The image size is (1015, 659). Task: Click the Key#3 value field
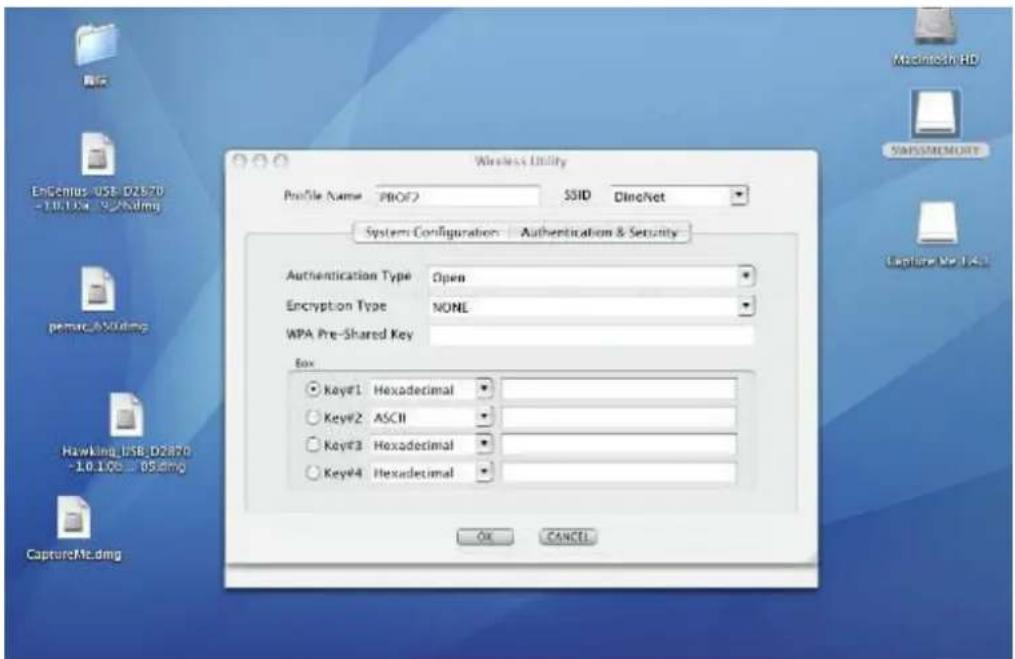(619, 445)
